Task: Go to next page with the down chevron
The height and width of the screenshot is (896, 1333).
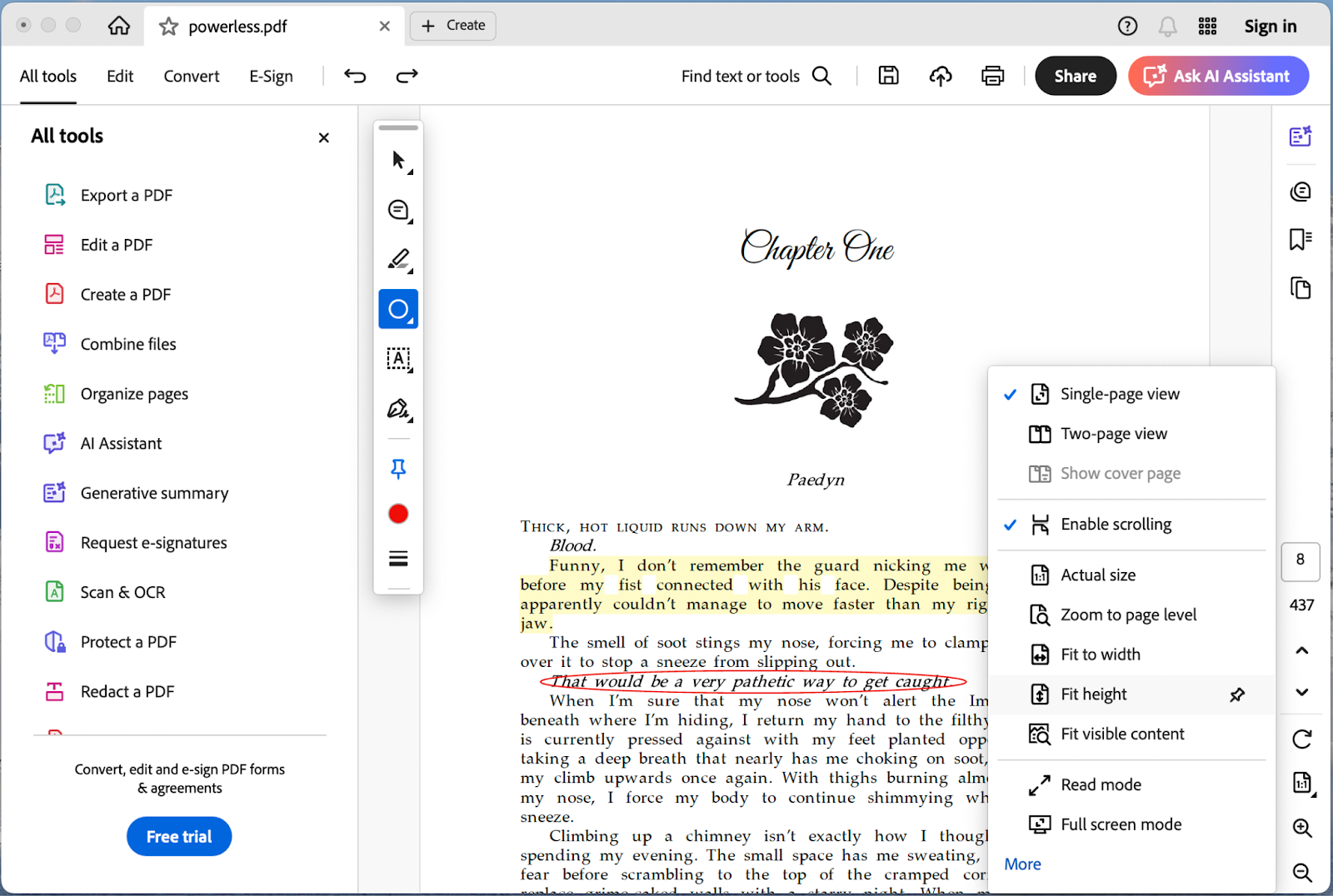Action: (1301, 692)
